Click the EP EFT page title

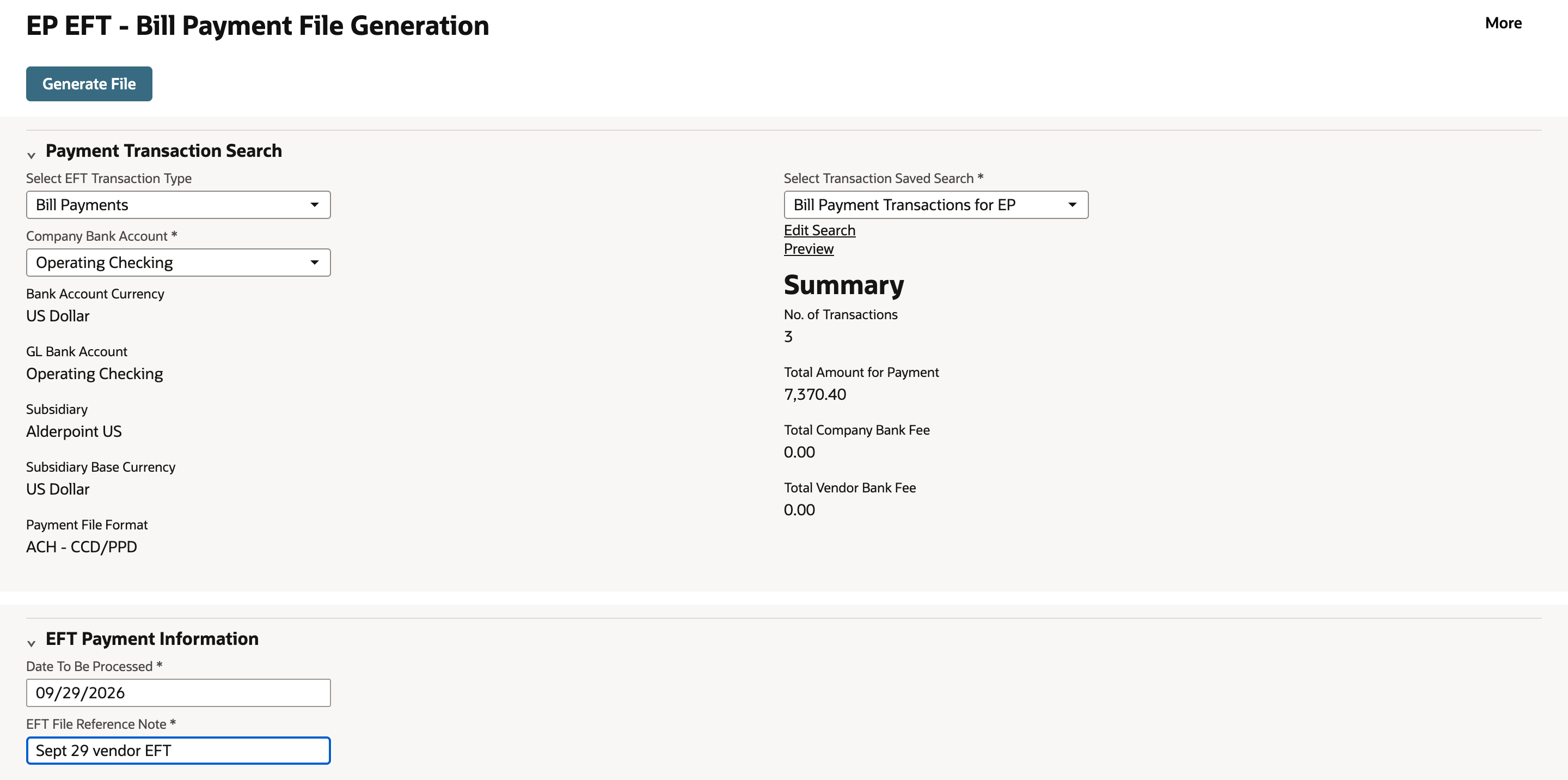(x=258, y=26)
